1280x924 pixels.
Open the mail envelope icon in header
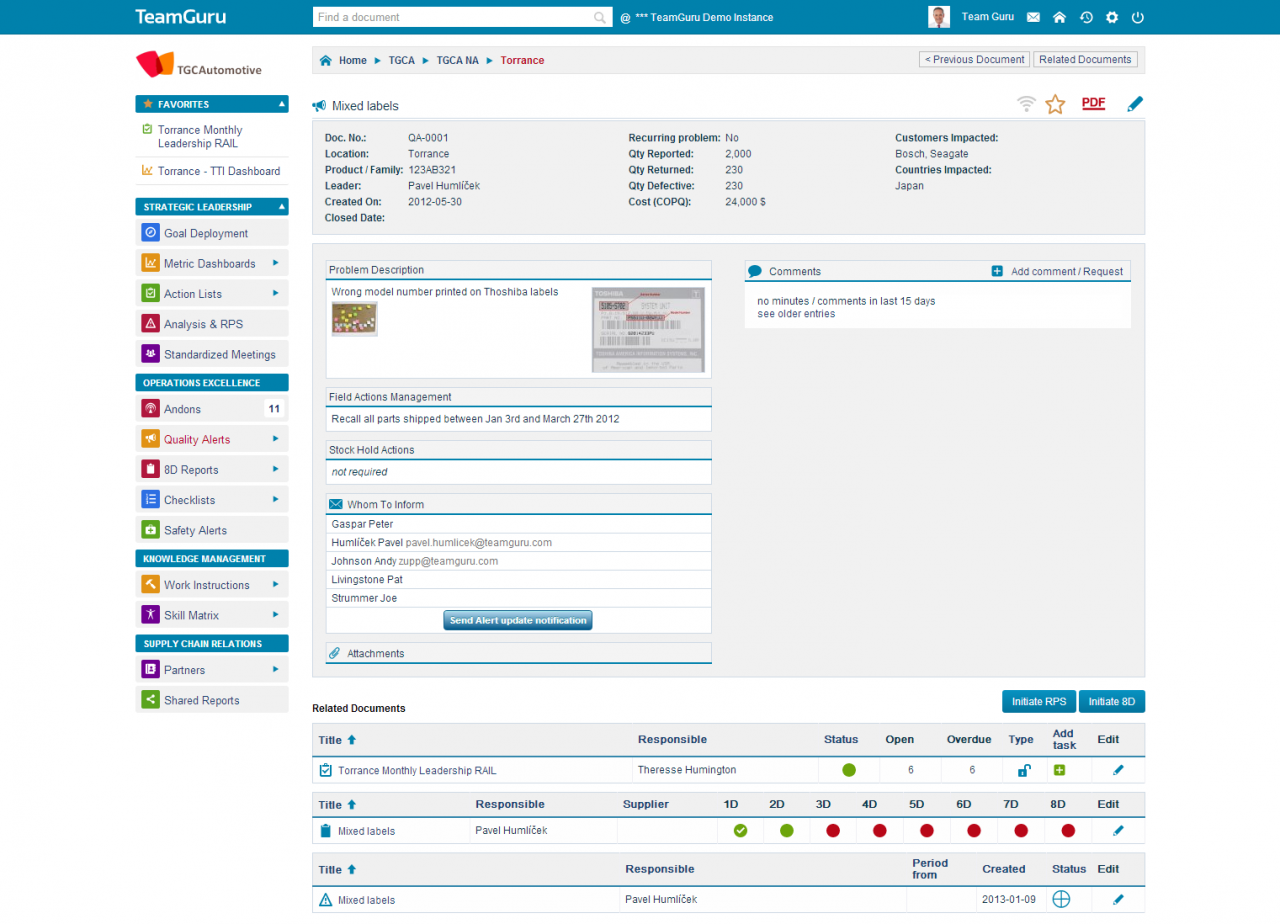coord(1033,17)
